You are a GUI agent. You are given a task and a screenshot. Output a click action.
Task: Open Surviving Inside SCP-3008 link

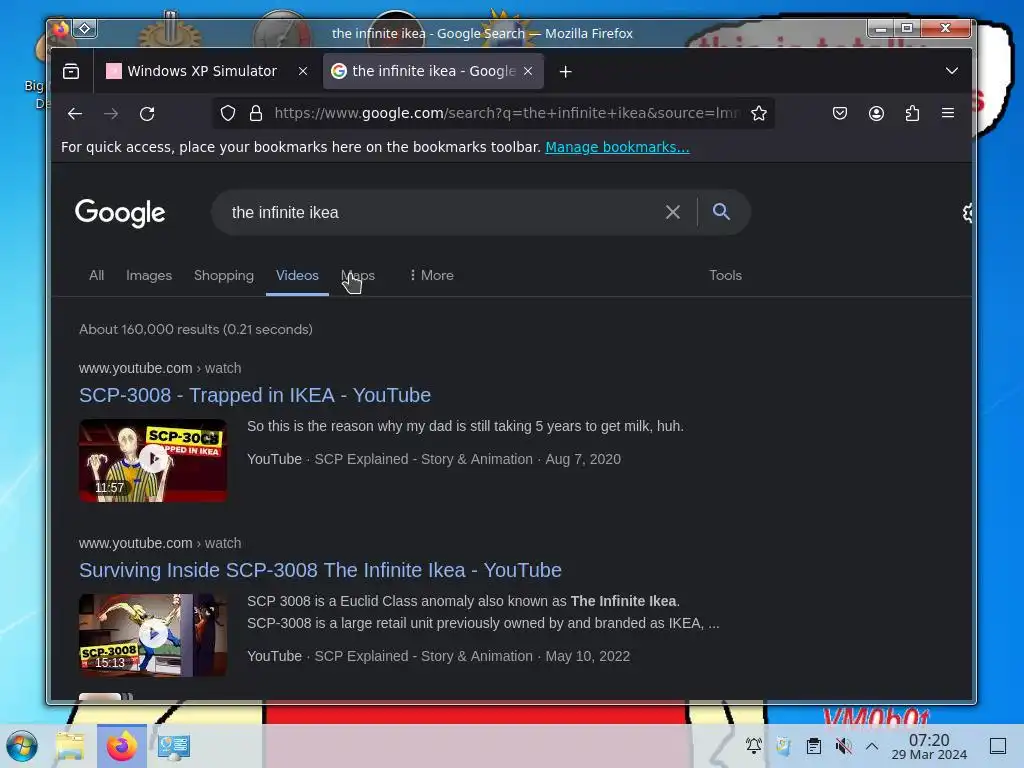320,570
